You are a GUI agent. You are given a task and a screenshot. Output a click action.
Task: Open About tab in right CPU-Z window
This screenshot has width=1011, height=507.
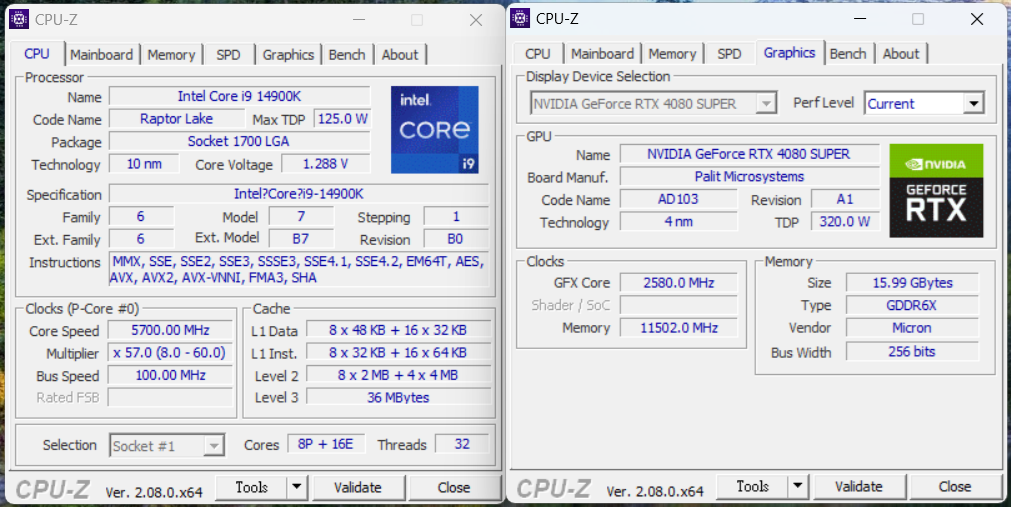pyautogui.click(x=901, y=54)
